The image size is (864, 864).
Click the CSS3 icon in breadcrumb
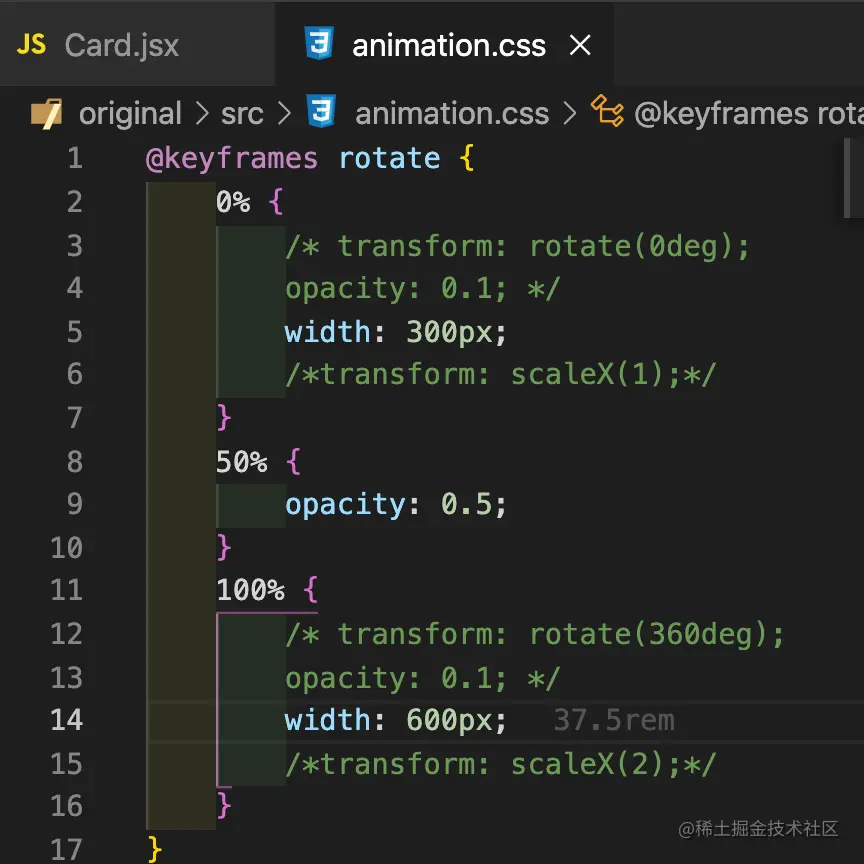coord(320,112)
